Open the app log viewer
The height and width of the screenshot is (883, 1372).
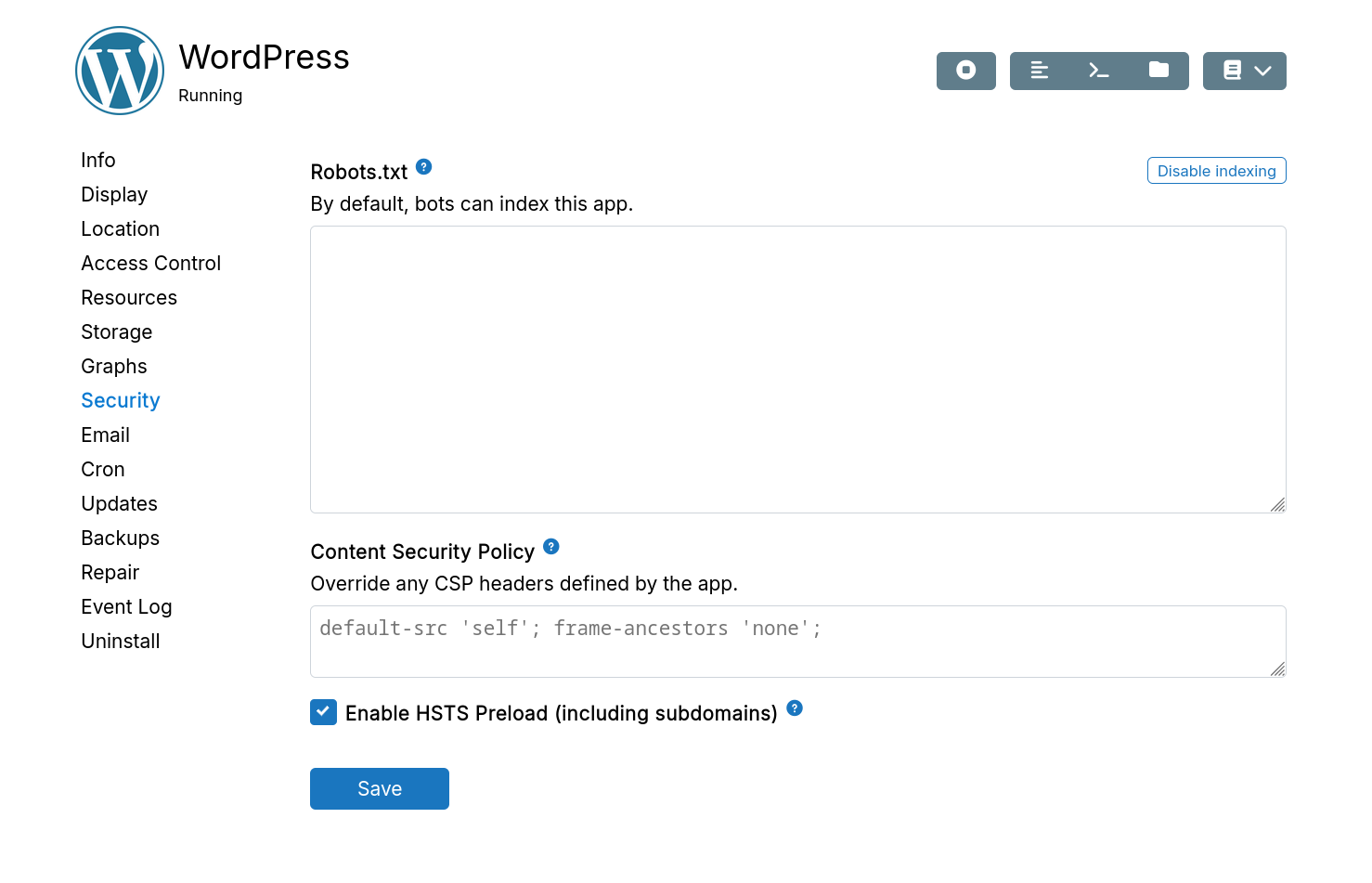point(1040,71)
